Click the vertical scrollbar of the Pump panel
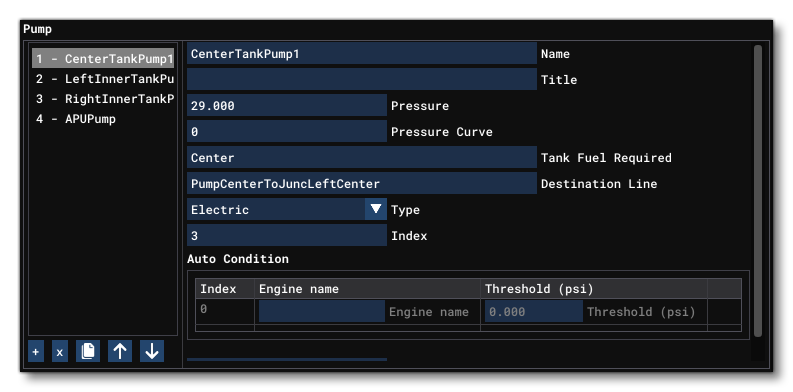793x392 pixels. (x=758, y=191)
